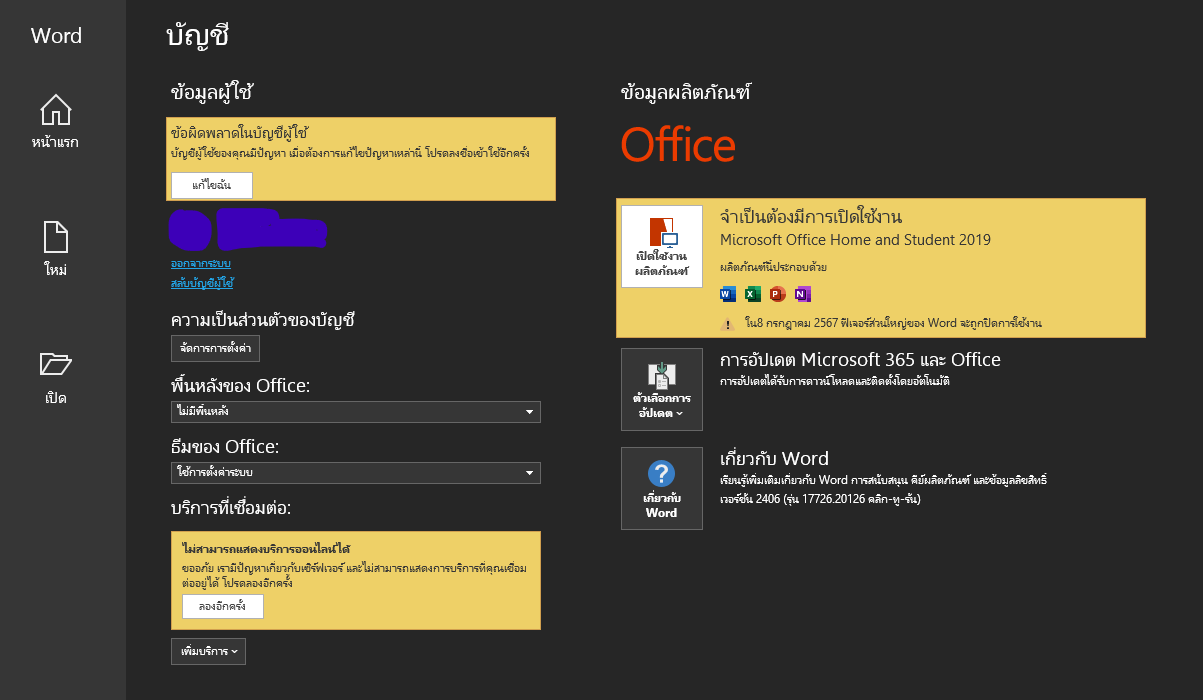The image size is (1203, 700).
Task: Click the เปิดใช้งานผลิตภัณฑ์ activate product button
Action: pyautogui.click(x=662, y=246)
